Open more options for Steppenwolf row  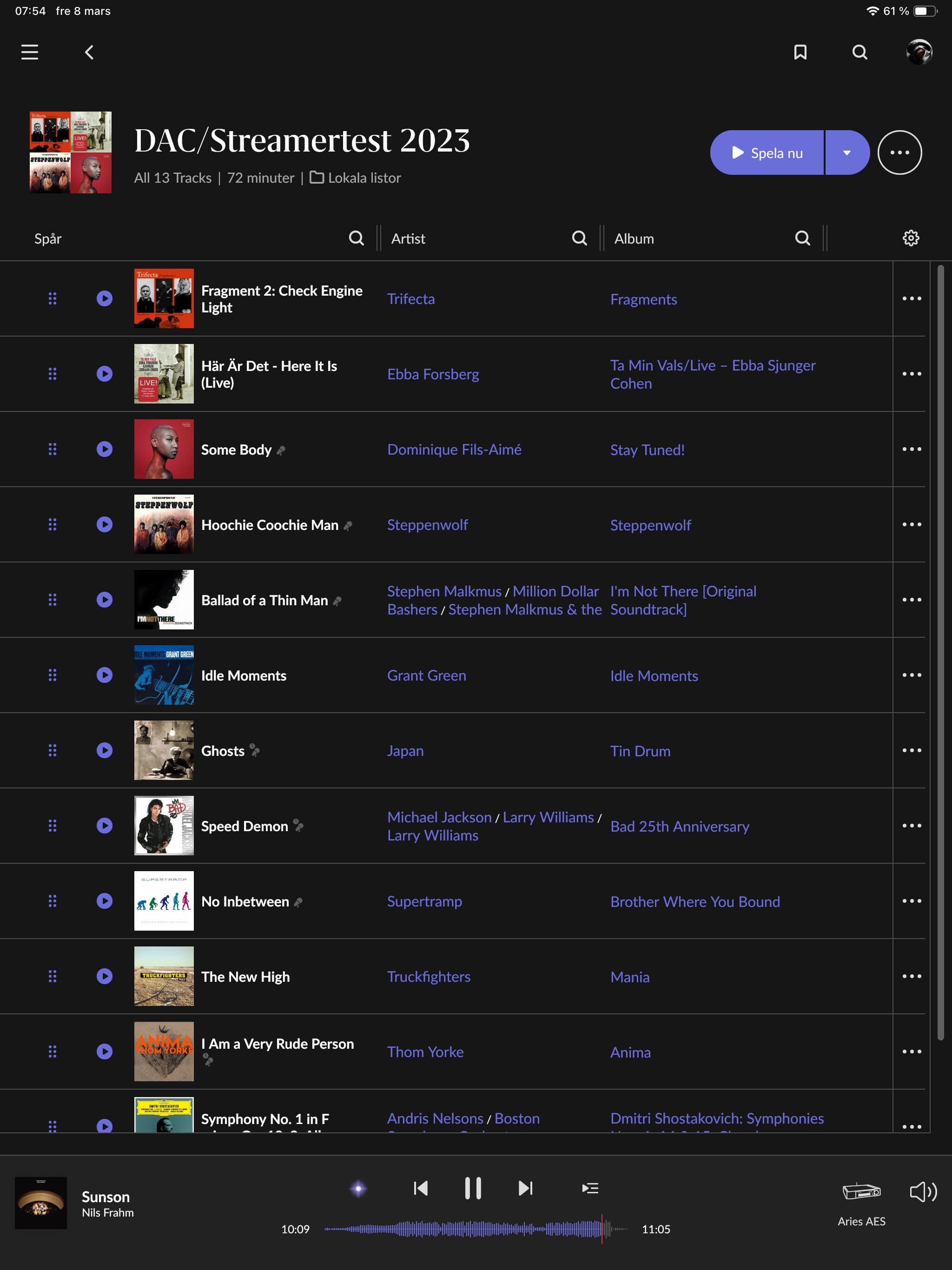click(x=912, y=524)
